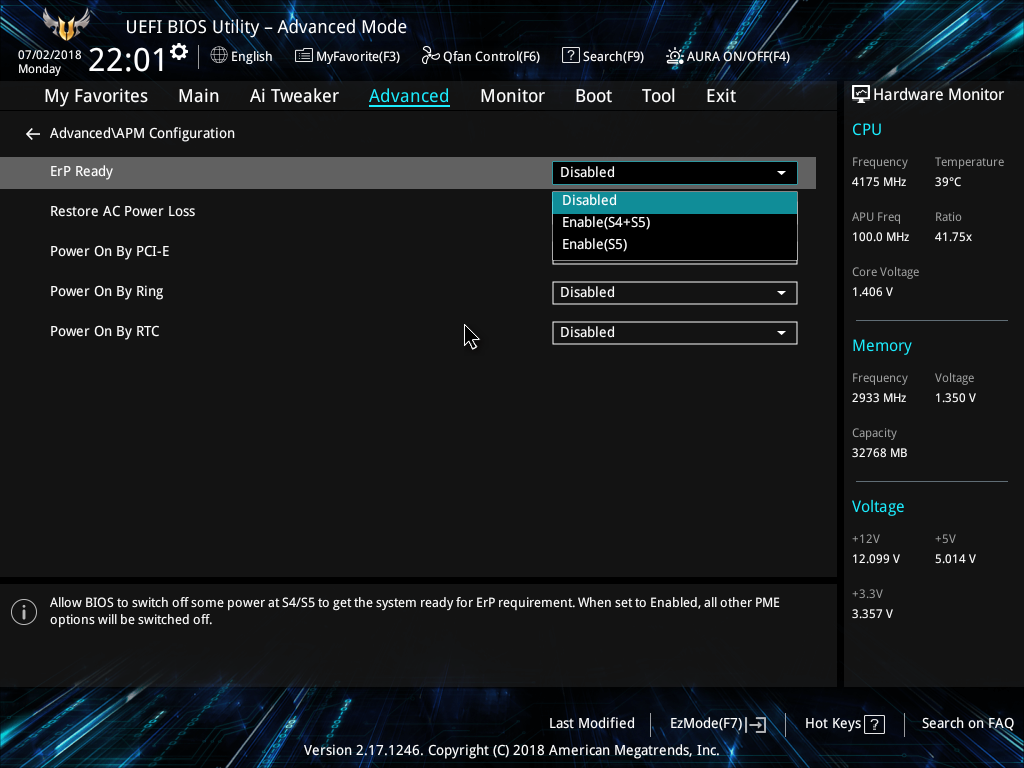Select the Advanced tab
This screenshot has width=1024, height=768.
(x=409, y=96)
